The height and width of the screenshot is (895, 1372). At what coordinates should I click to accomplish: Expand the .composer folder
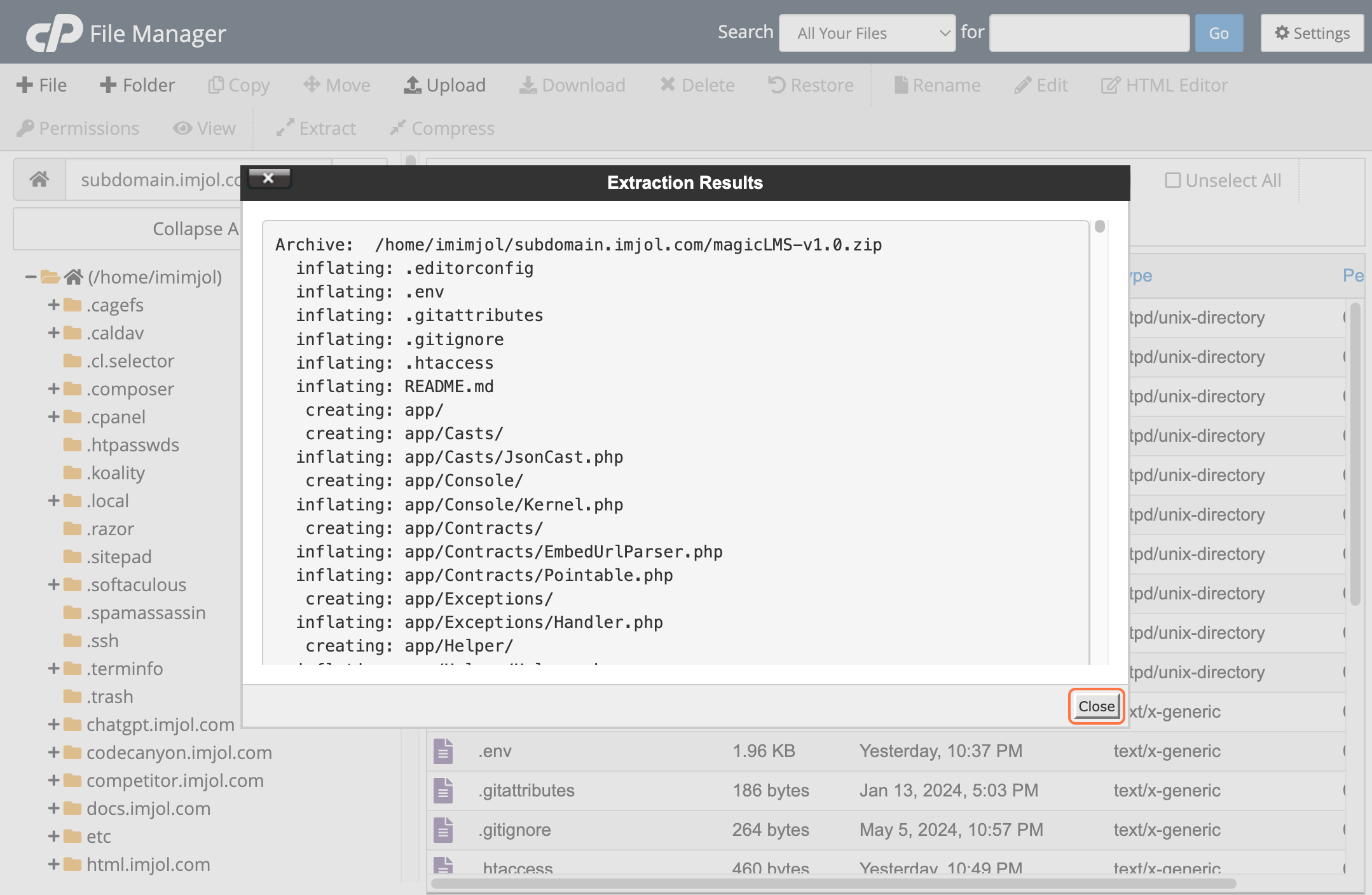54,388
